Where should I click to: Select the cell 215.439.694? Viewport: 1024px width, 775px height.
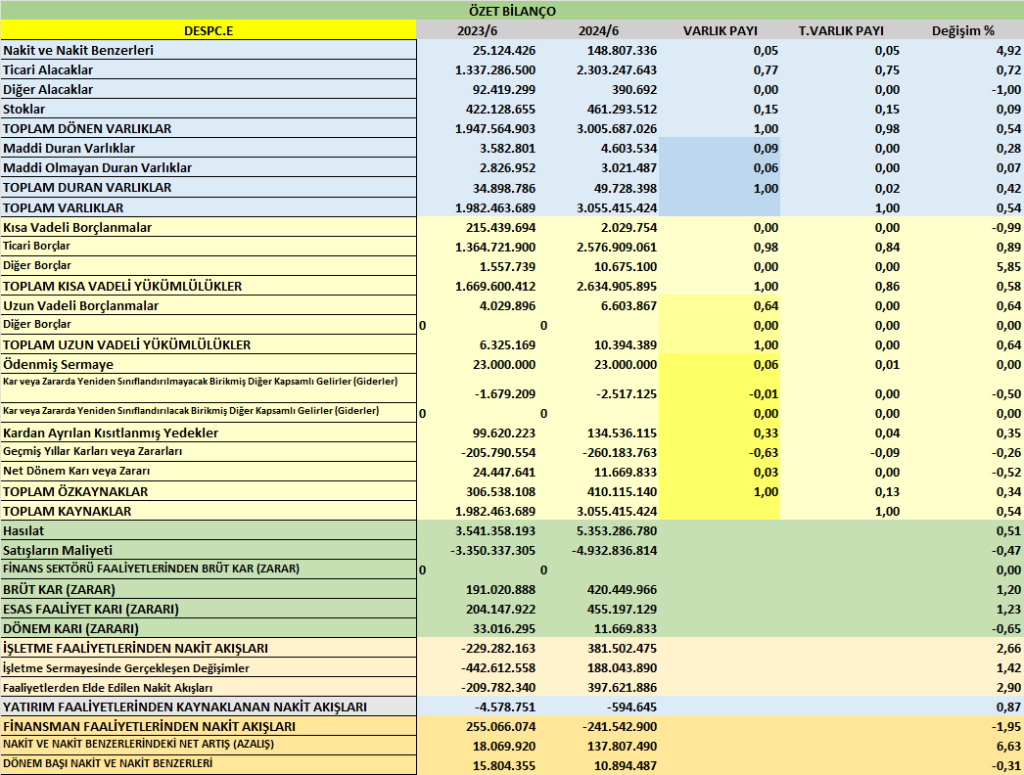tap(502, 228)
